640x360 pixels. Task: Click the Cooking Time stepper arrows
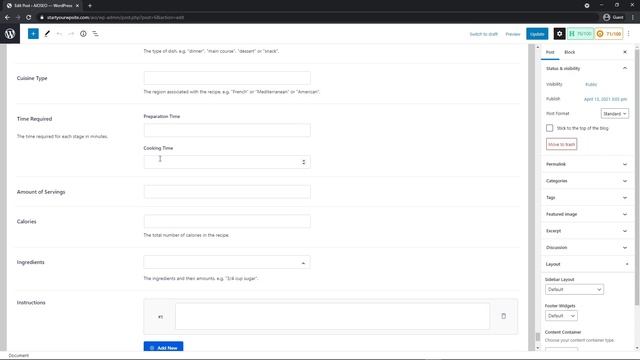click(304, 162)
